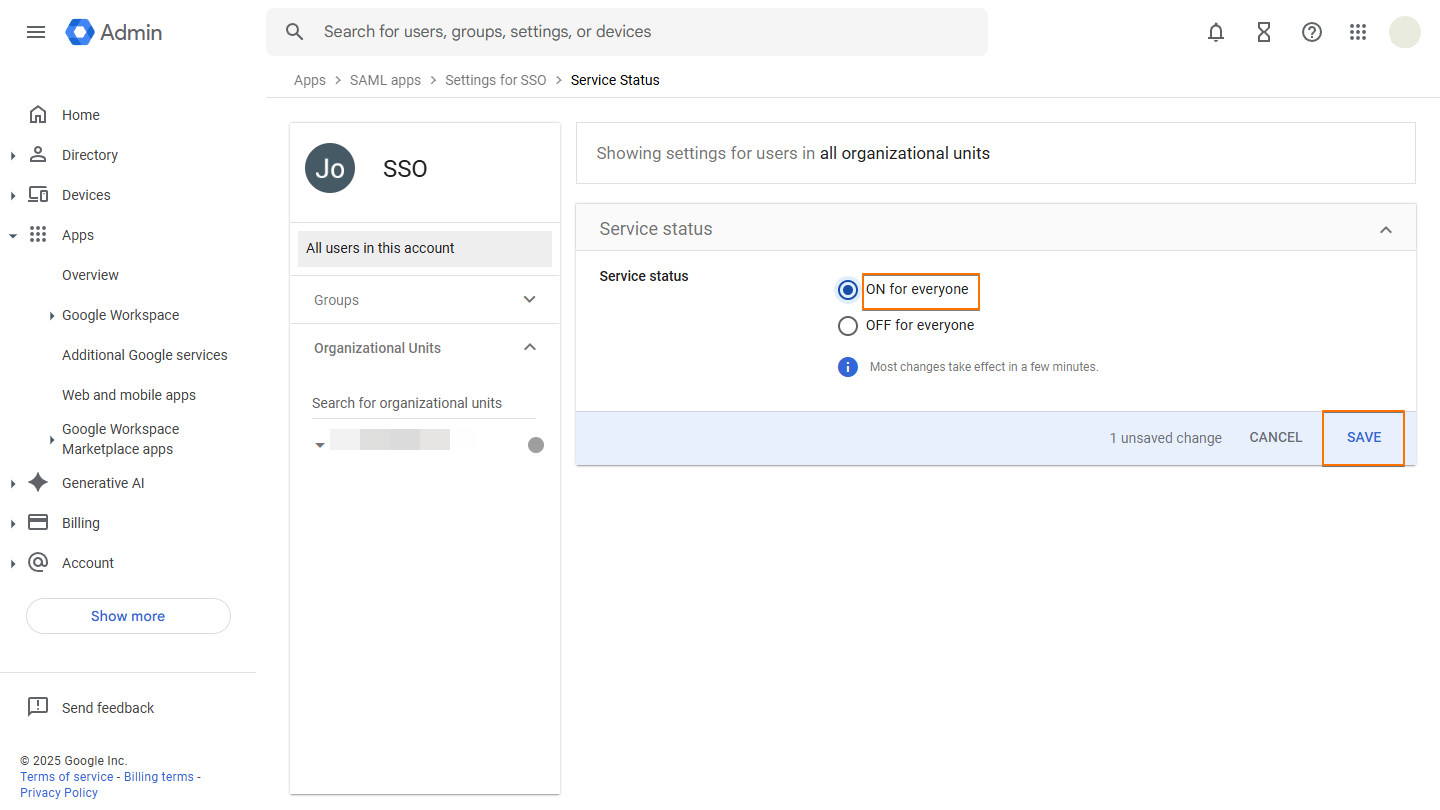Open the Help menu question mark
The width and height of the screenshot is (1440, 810).
pyautogui.click(x=1312, y=31)
